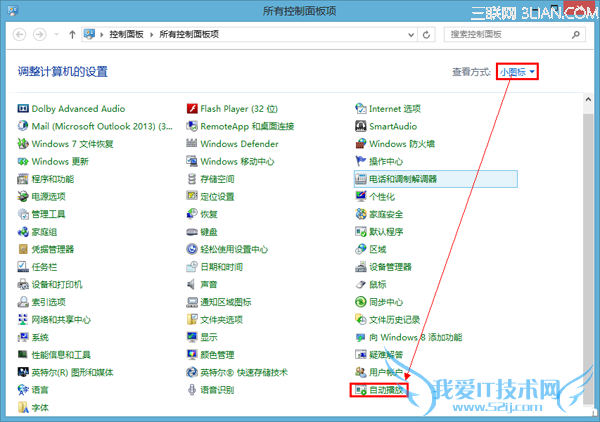The image size is (600, 422).
Task: Open Windows 7 文件恢复 icon
Action: [23, 144]
